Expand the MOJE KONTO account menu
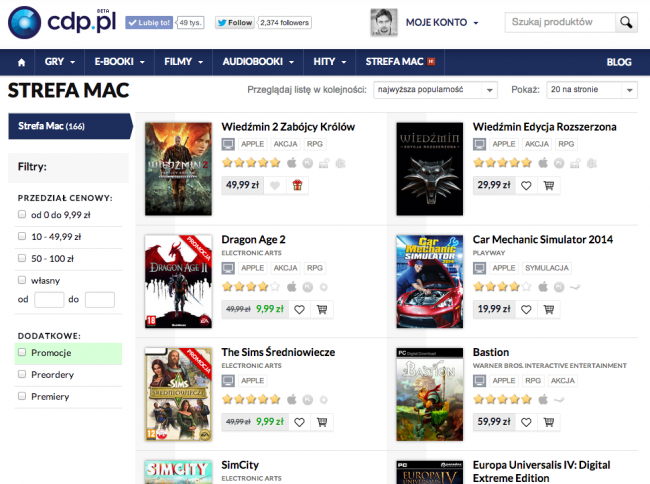 pyautogui.click(x=442, y=22)
